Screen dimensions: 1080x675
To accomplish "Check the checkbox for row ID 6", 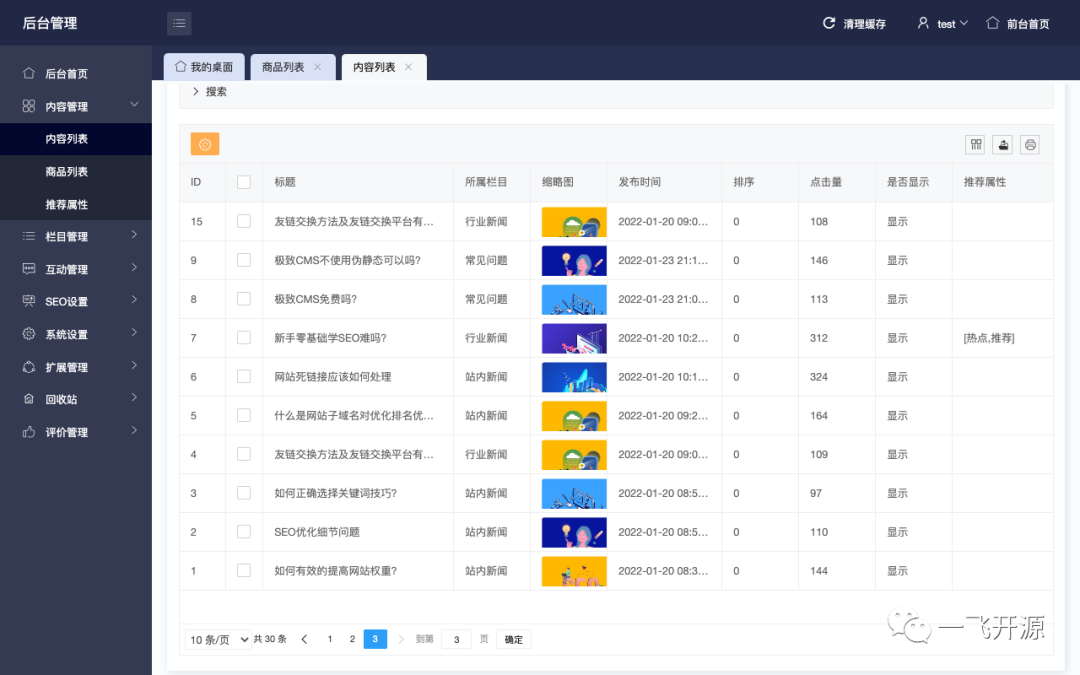I will click(x=244, y=376).
